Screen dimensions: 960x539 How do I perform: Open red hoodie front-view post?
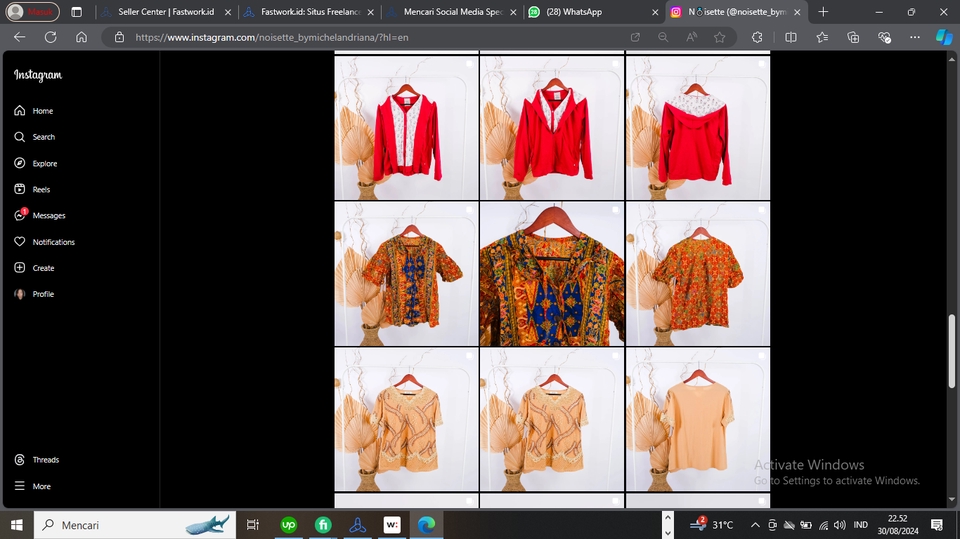click(x=407, y=128)
